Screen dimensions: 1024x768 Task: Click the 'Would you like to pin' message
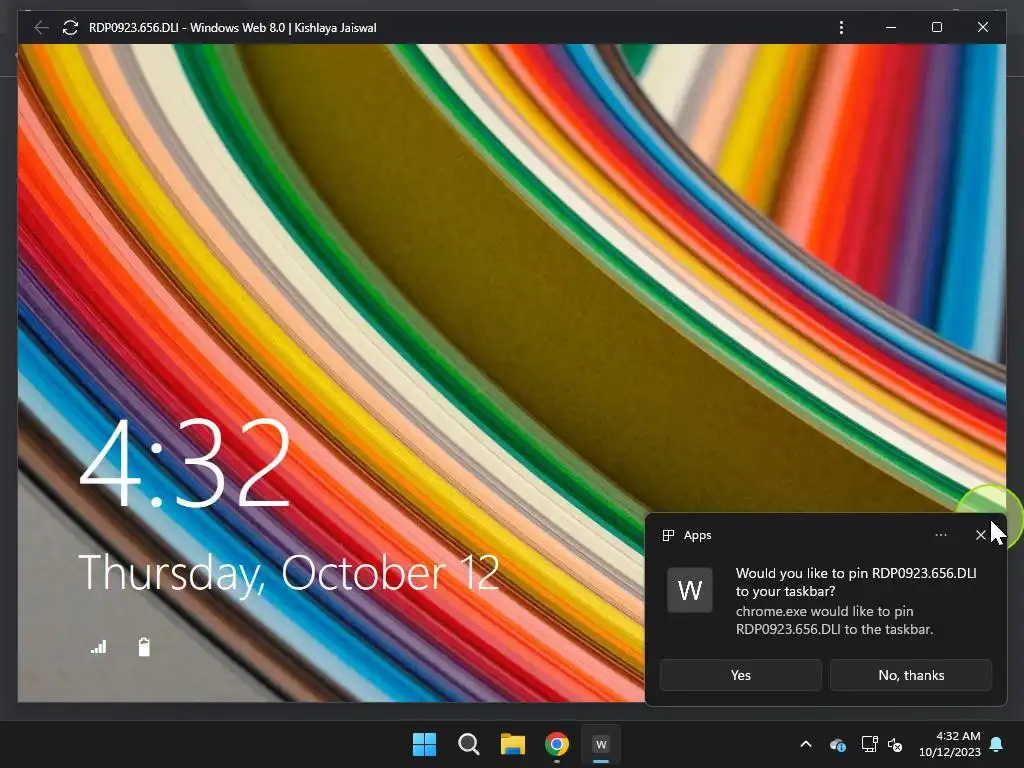pyautogui.click(x=856, y=582)
